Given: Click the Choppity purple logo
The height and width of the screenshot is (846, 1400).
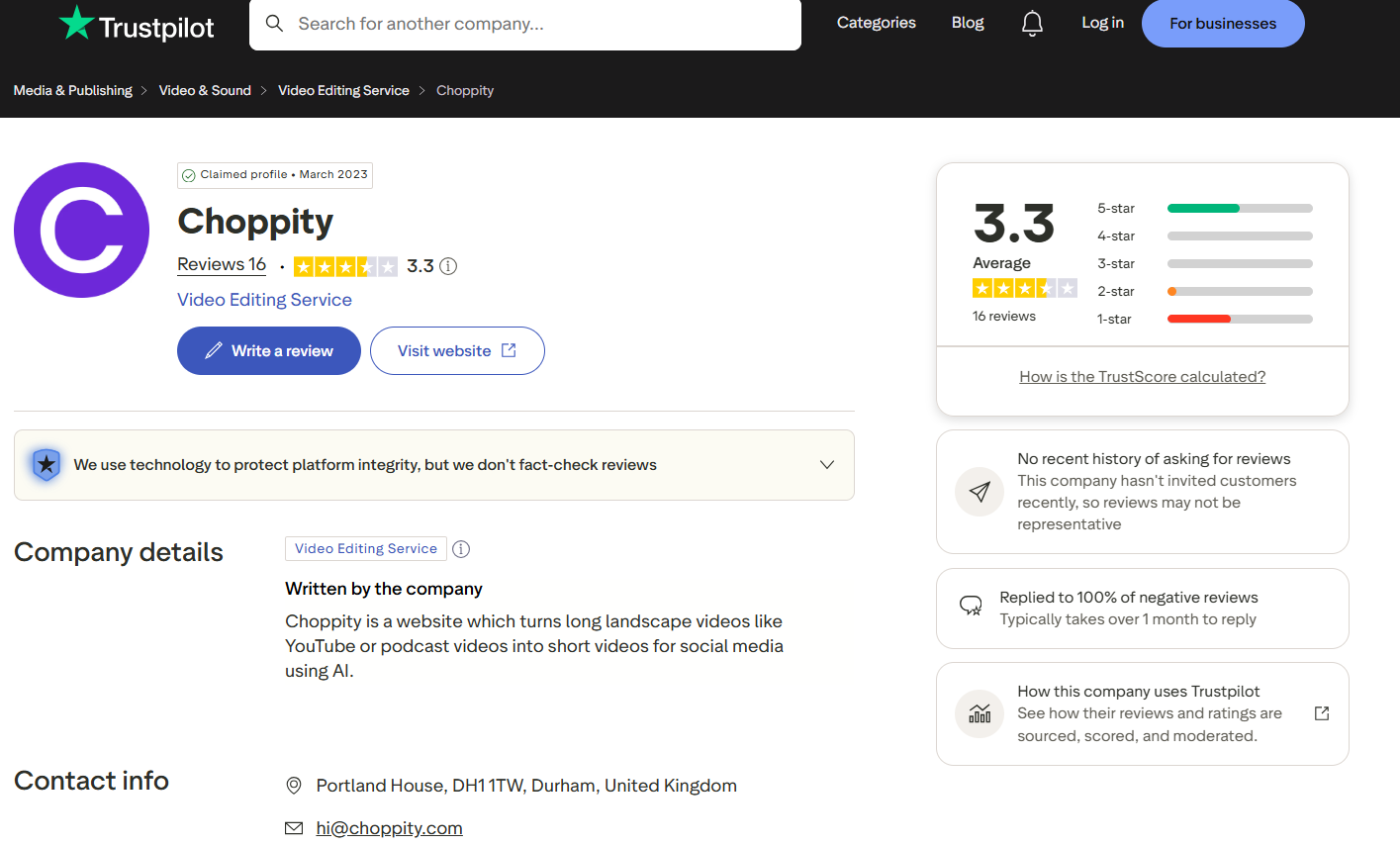Looking at the screenshot, I should [81, 230].
